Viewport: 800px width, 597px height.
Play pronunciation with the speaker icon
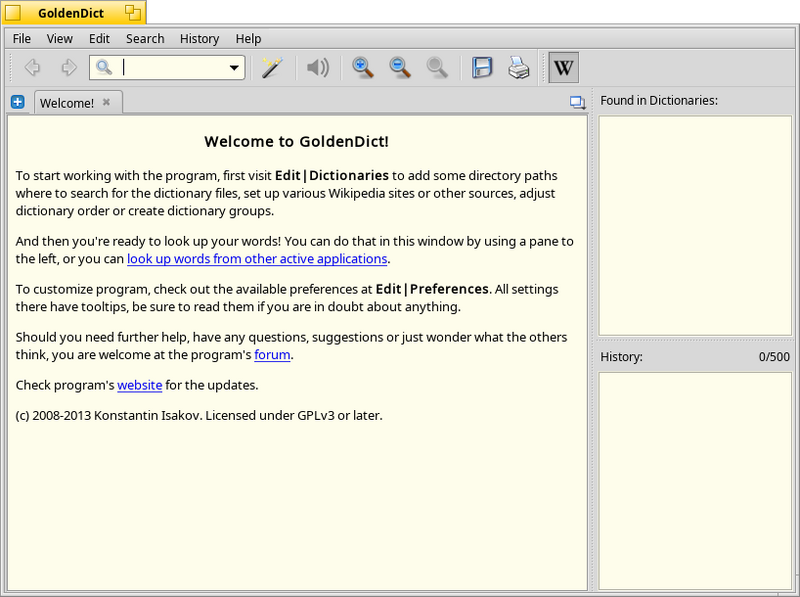(317, 67)
